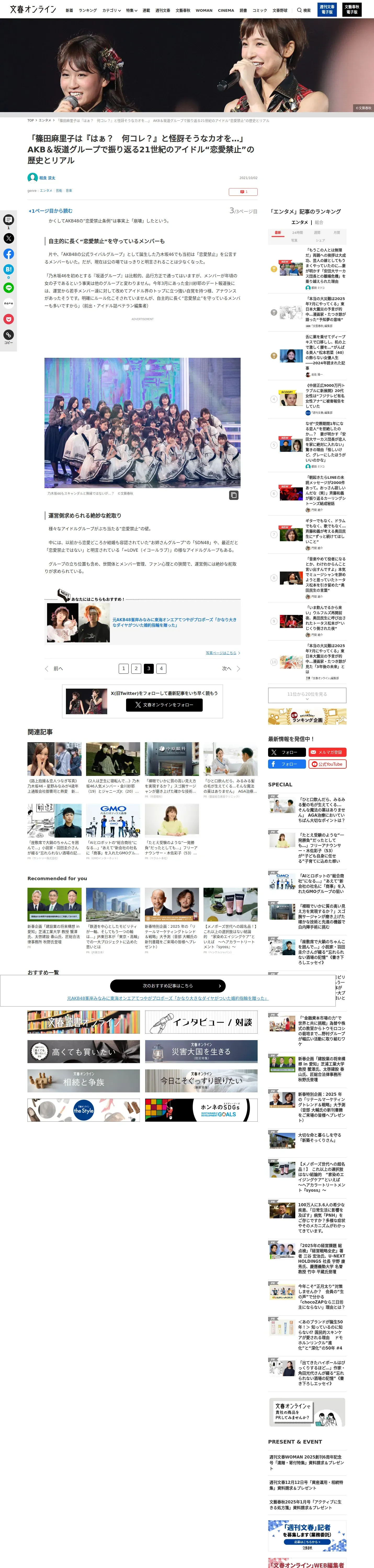This screenshot has height=1568, width=374.
Task: Open the 次のおすすめ記事はこちら button
Action: tap(167, 985)
